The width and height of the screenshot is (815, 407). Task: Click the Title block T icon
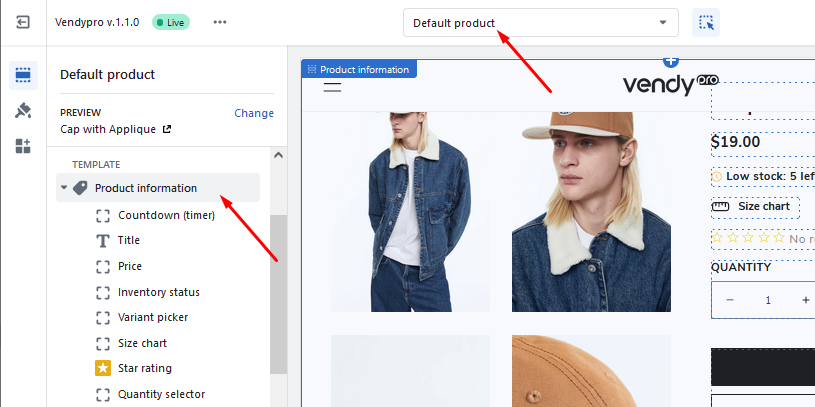tap(103, 241)
